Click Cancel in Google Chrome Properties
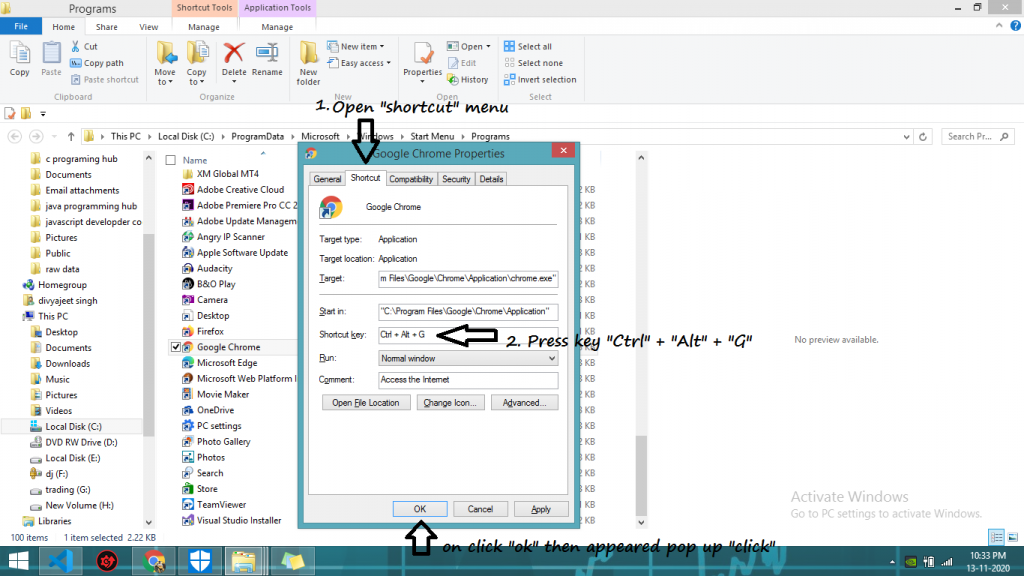This screenshot has width=1024, height=576. [x=480, y=509]
